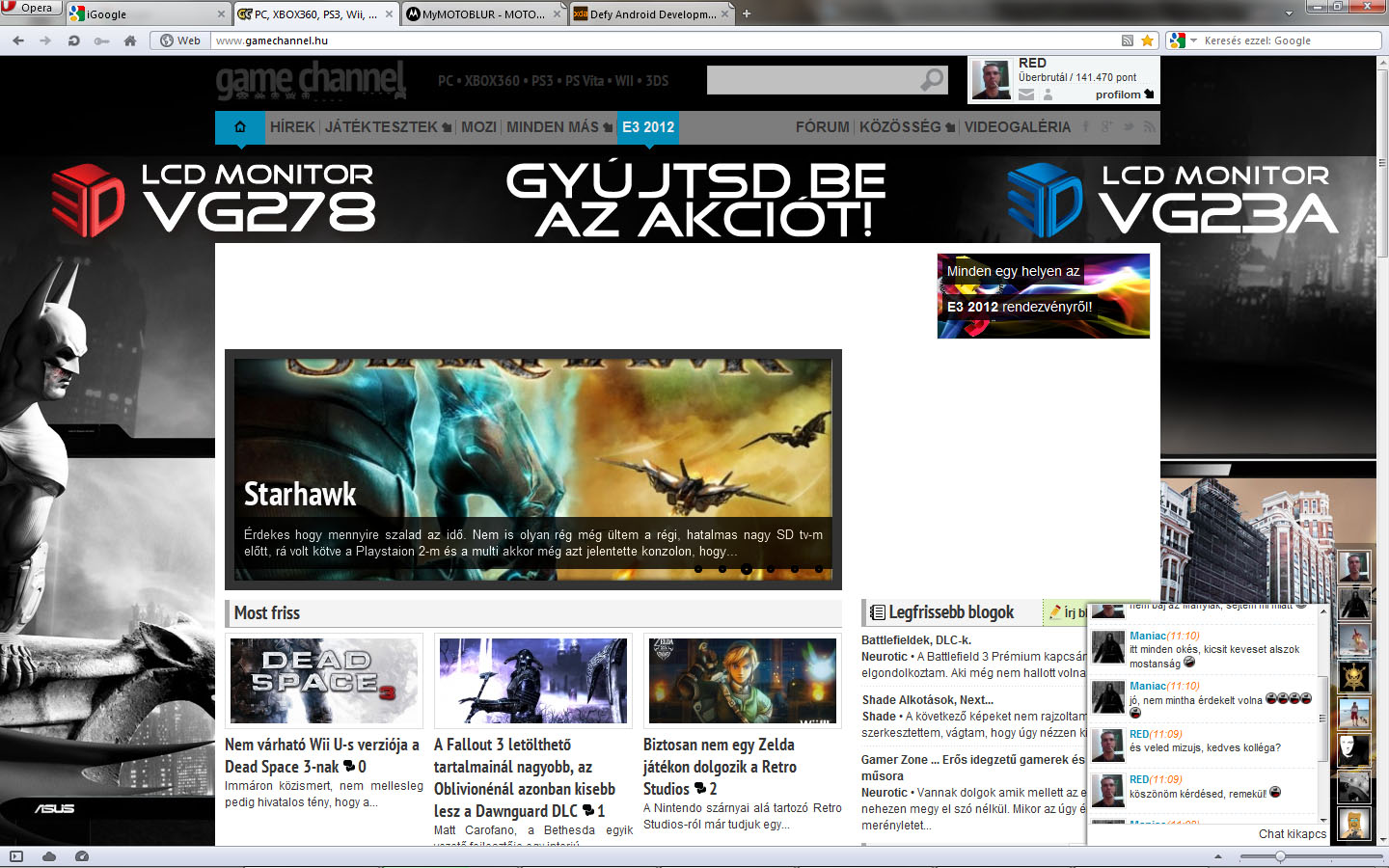Click the Home button in browser toolbar
Screen dimensions: 1389x868
pyautogui.click(x=130, y=41)
